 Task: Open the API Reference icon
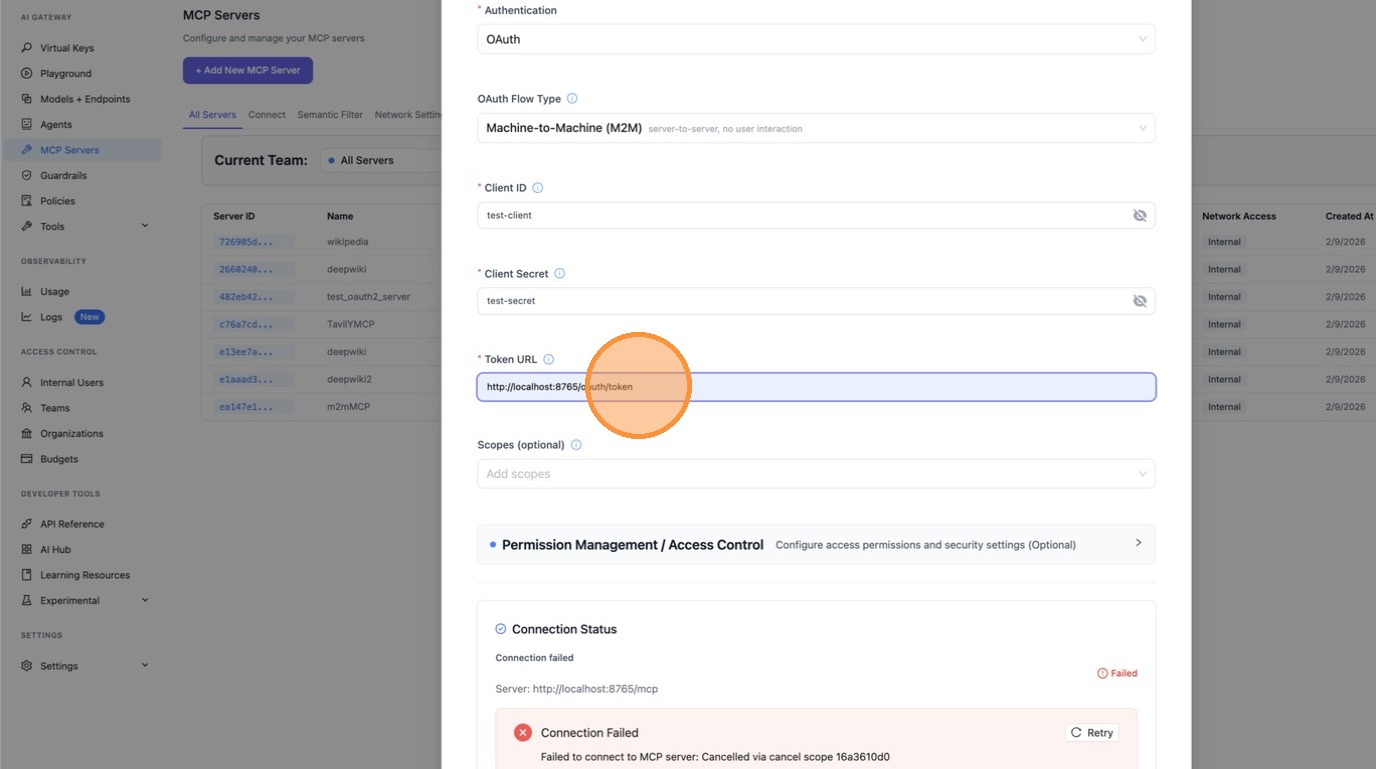(x=27, y=524)
